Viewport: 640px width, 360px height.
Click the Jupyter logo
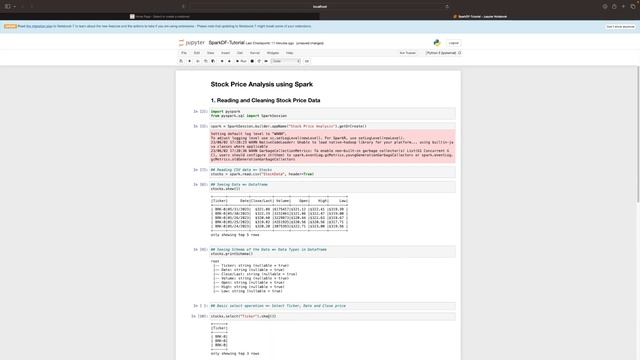point(192,43)
